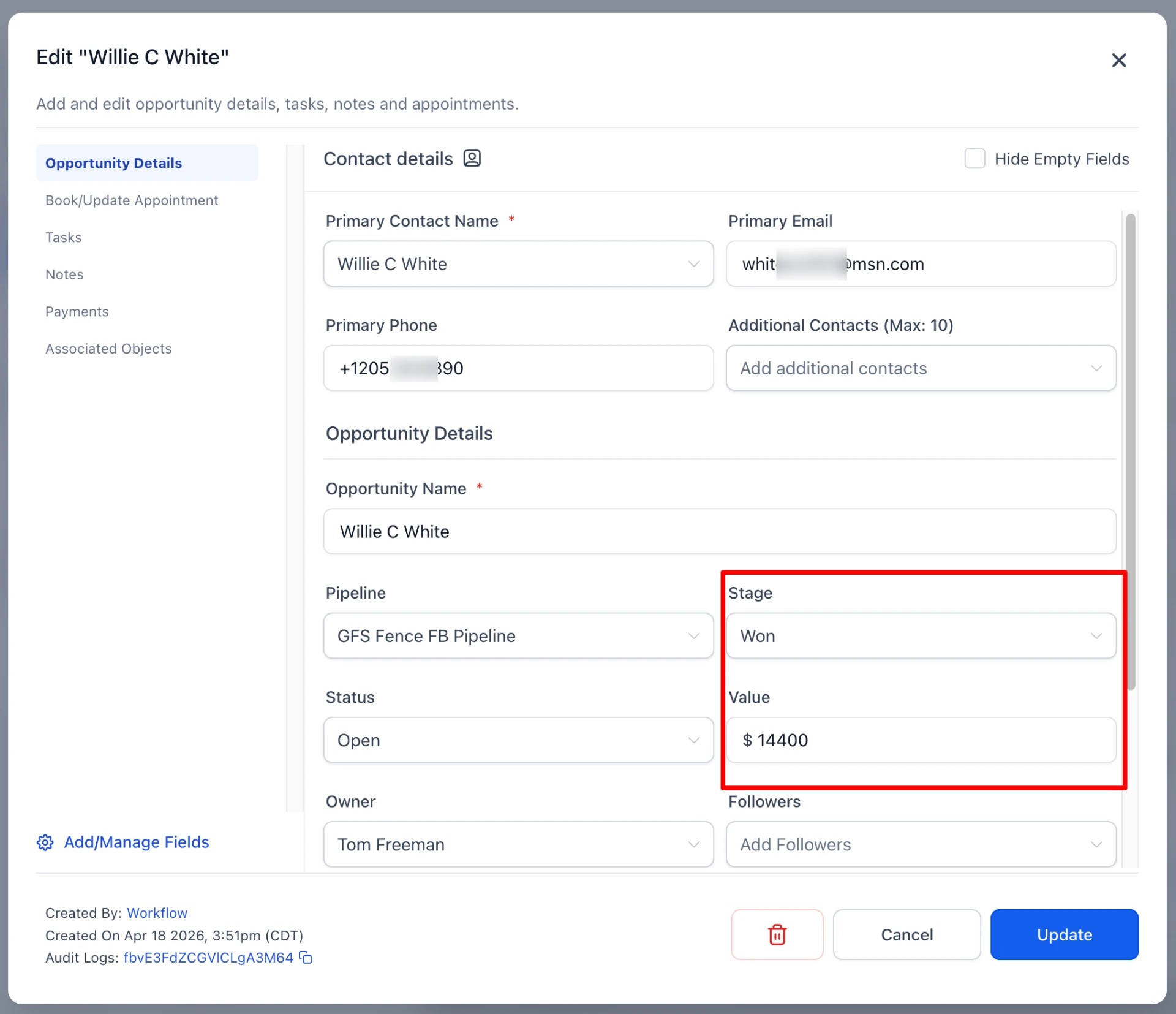Close the Edit opportunity dialog
Image resolution: width=1176 pixels, height=1014 pixels.
tap(1118, 60)
